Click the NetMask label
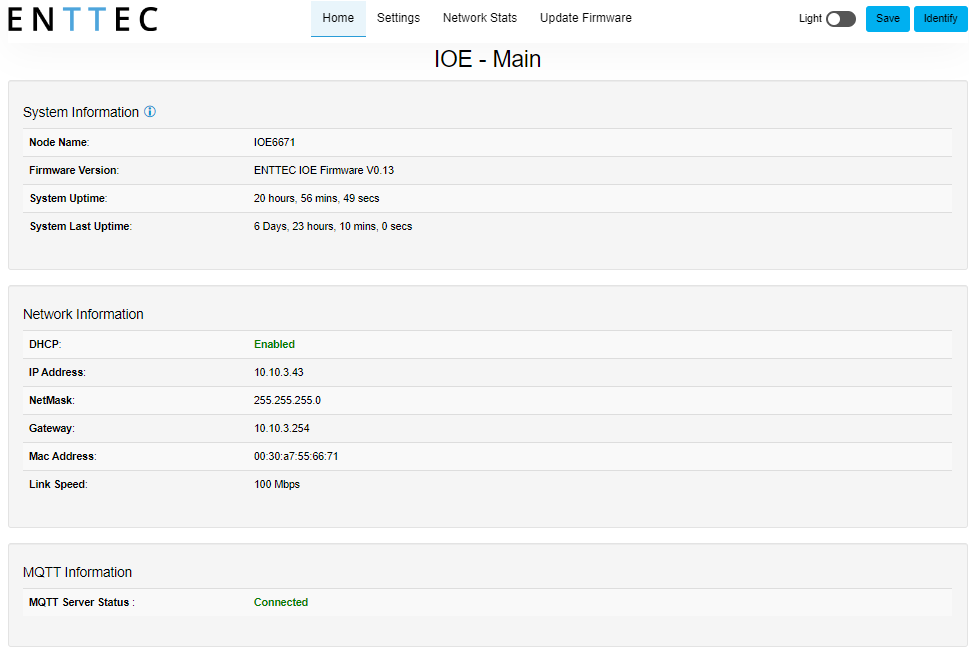969x653 pixels. [52, 400]
